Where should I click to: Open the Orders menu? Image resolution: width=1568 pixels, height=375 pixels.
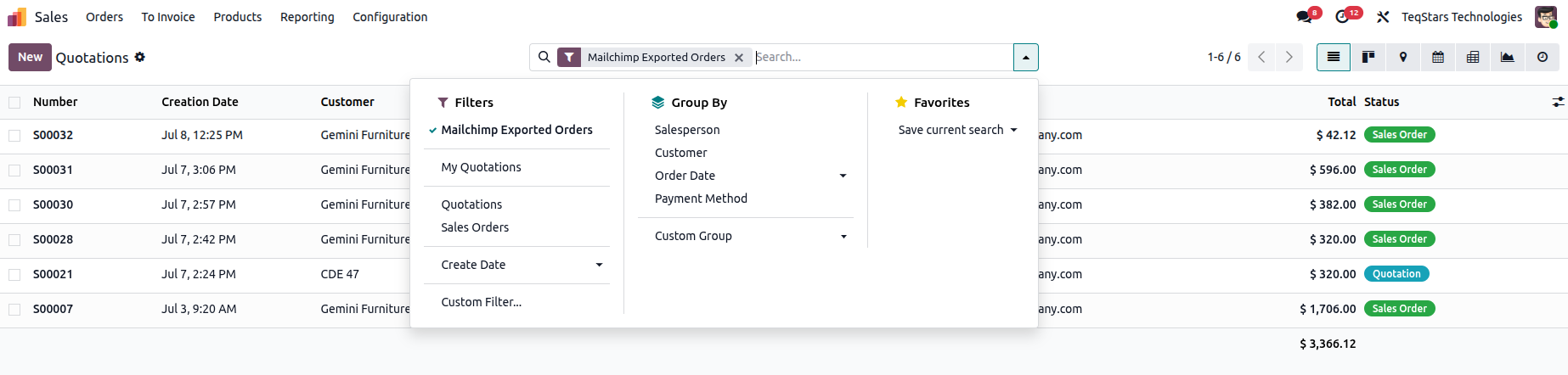104,17
